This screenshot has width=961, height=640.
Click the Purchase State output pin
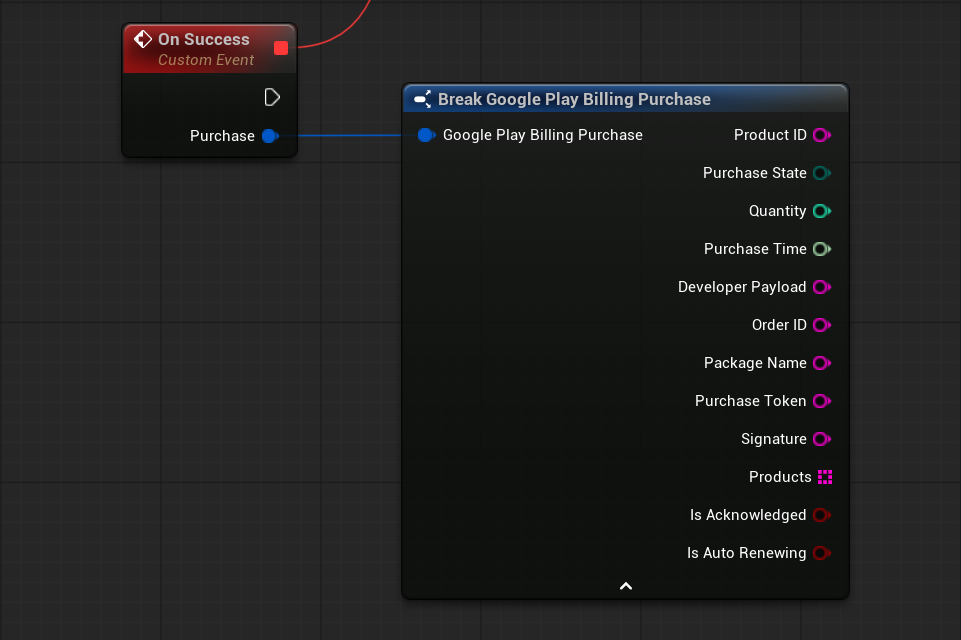pos(822,173)
